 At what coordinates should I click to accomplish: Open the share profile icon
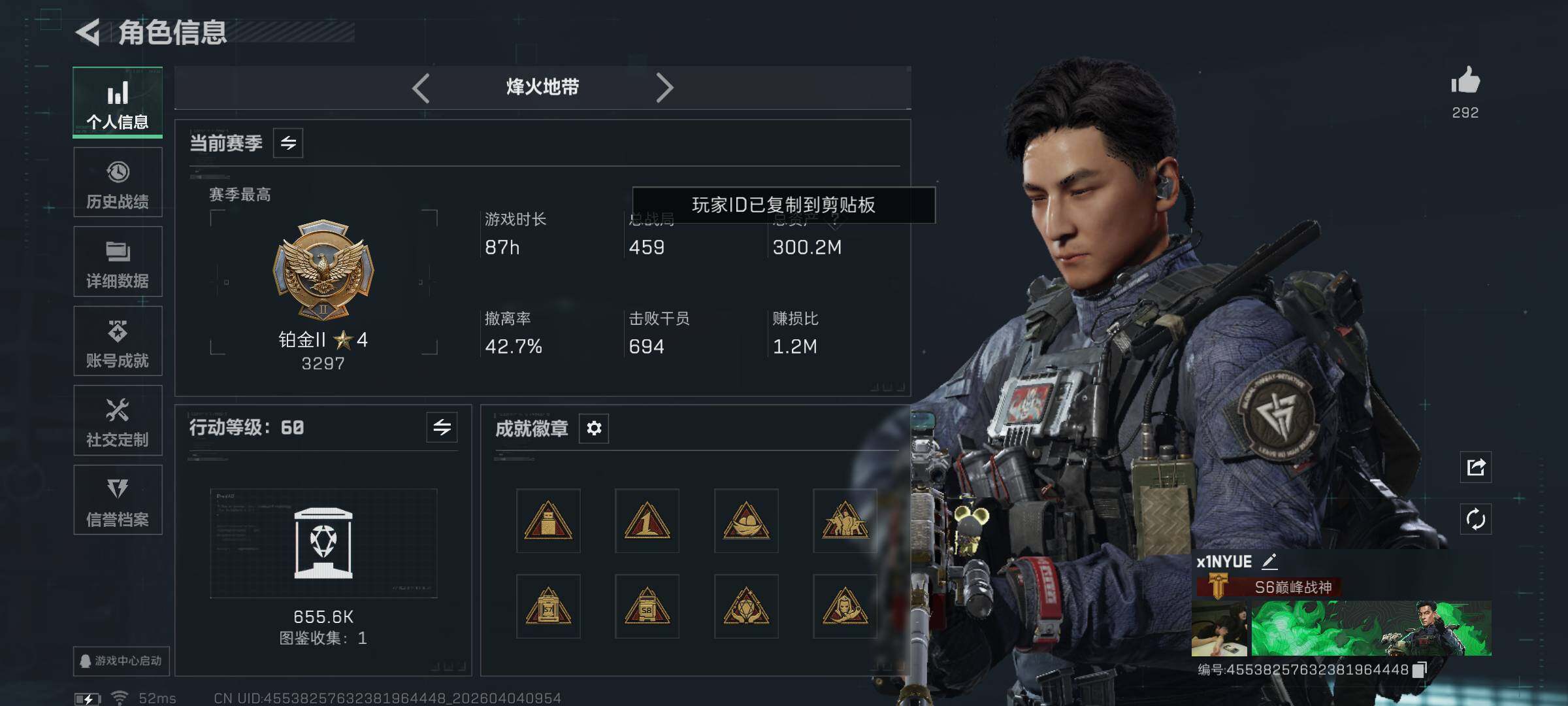pyautogui.click(x=1476, y=467)
